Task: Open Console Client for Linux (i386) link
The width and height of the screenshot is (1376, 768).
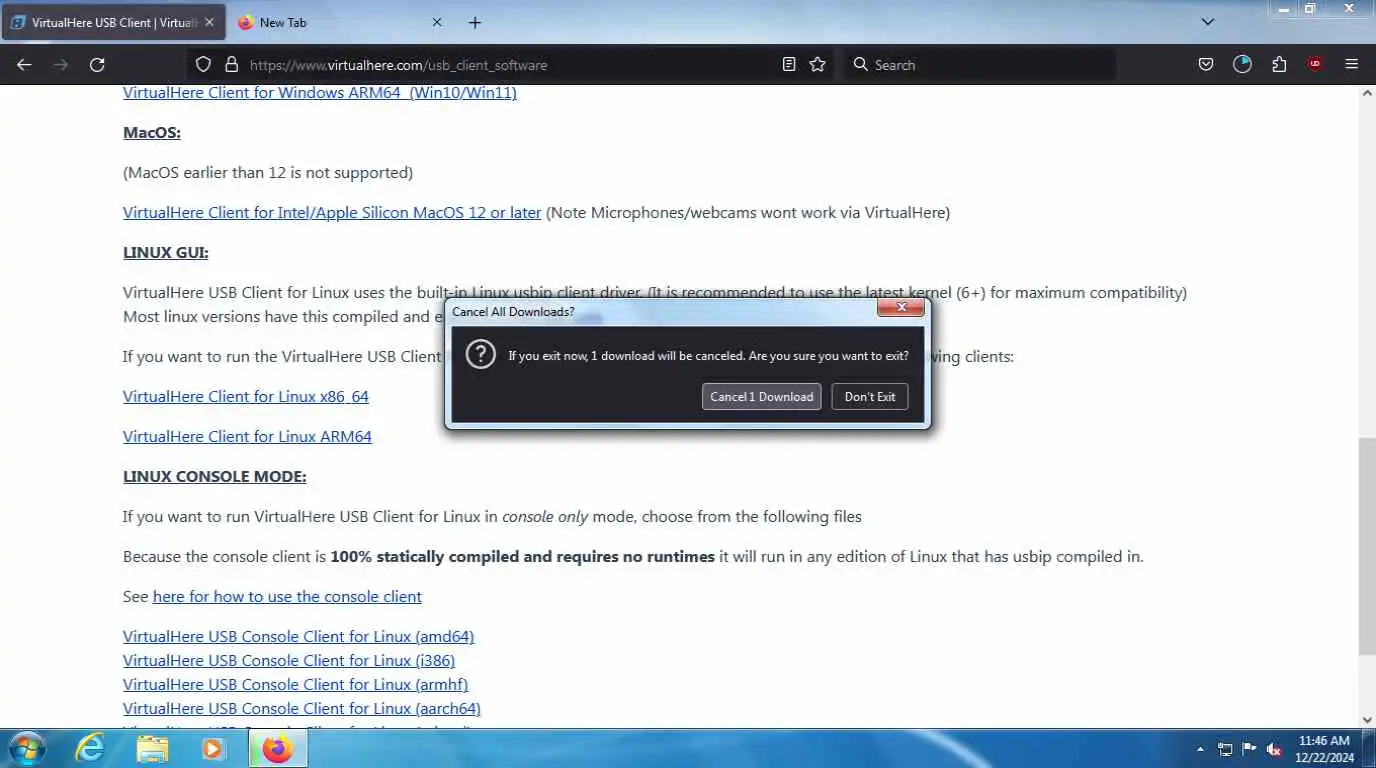Action: click(x=289, y=661)
